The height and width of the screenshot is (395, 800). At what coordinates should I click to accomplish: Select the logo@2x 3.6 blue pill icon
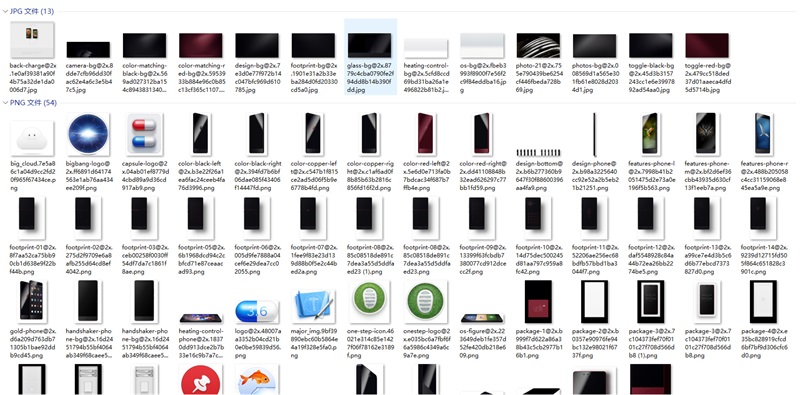coord(257,311)
